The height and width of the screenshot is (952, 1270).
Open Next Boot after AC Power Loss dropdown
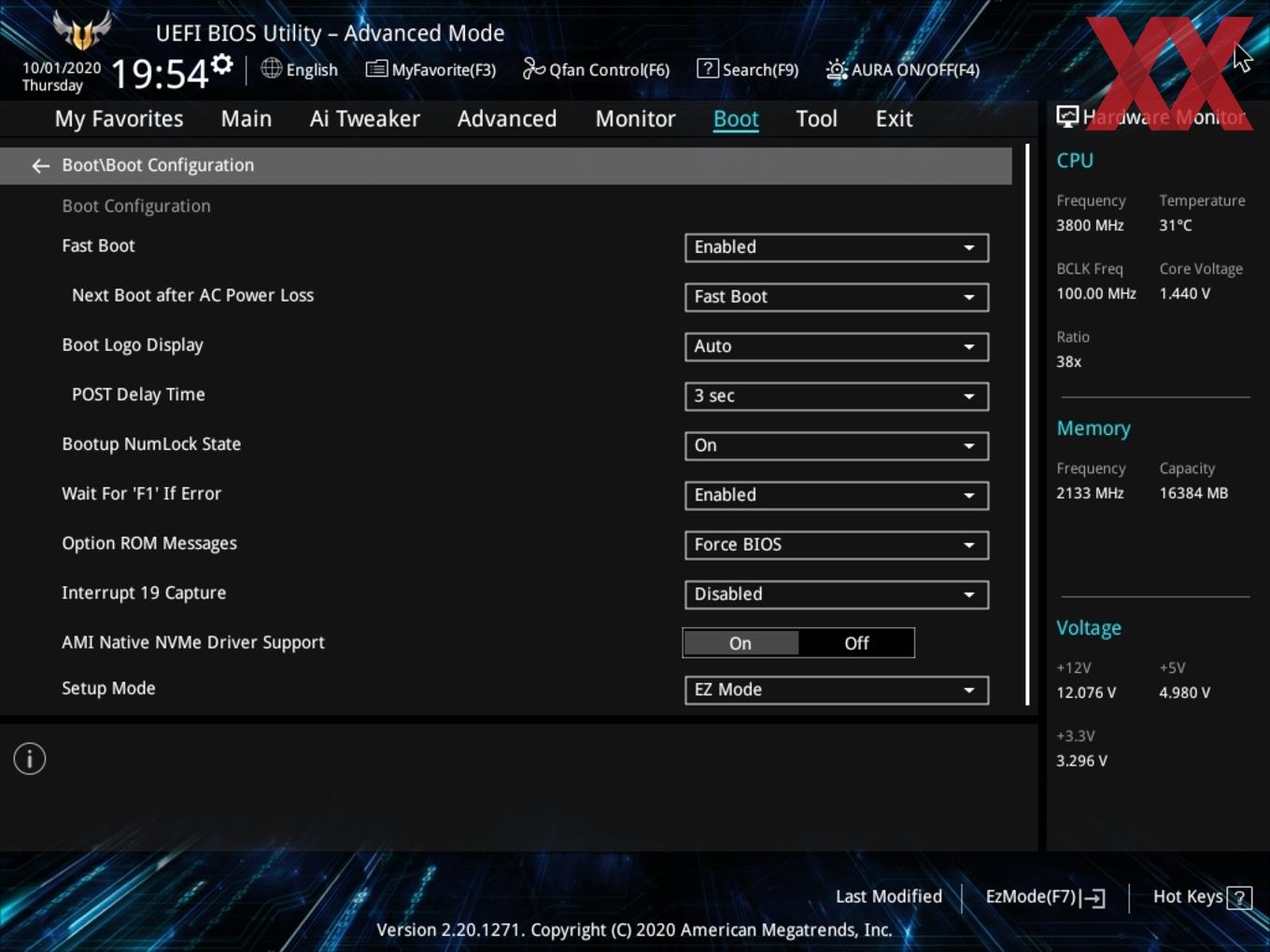tap(837, 297)
